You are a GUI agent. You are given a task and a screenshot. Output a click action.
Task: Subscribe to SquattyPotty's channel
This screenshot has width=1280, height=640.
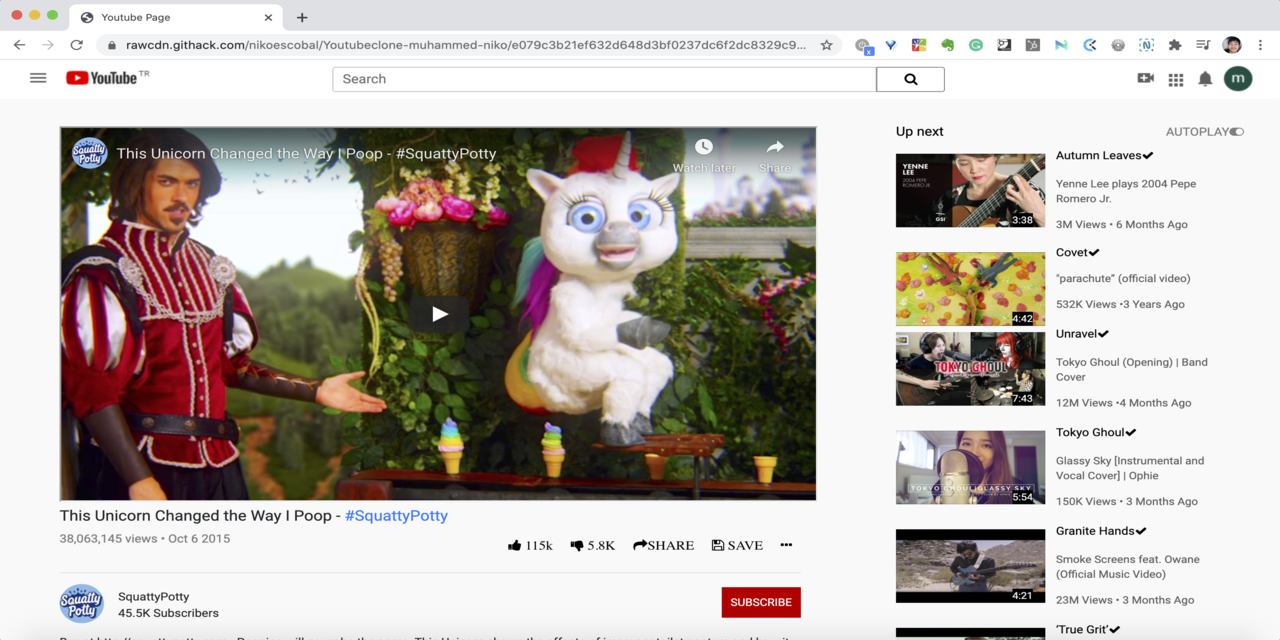pos(760,602)
